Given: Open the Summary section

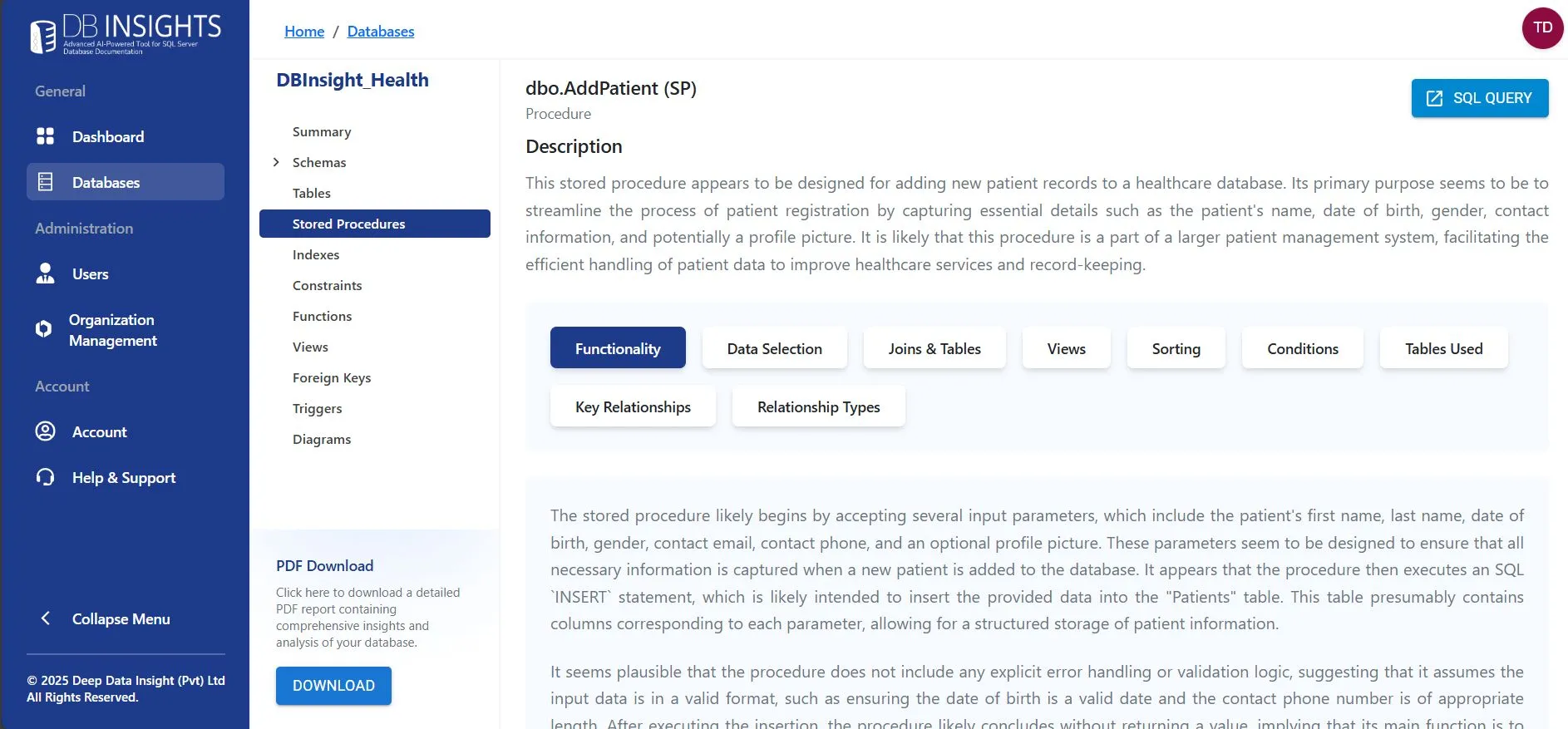Looking at the screenshot, I should (322, 131).
